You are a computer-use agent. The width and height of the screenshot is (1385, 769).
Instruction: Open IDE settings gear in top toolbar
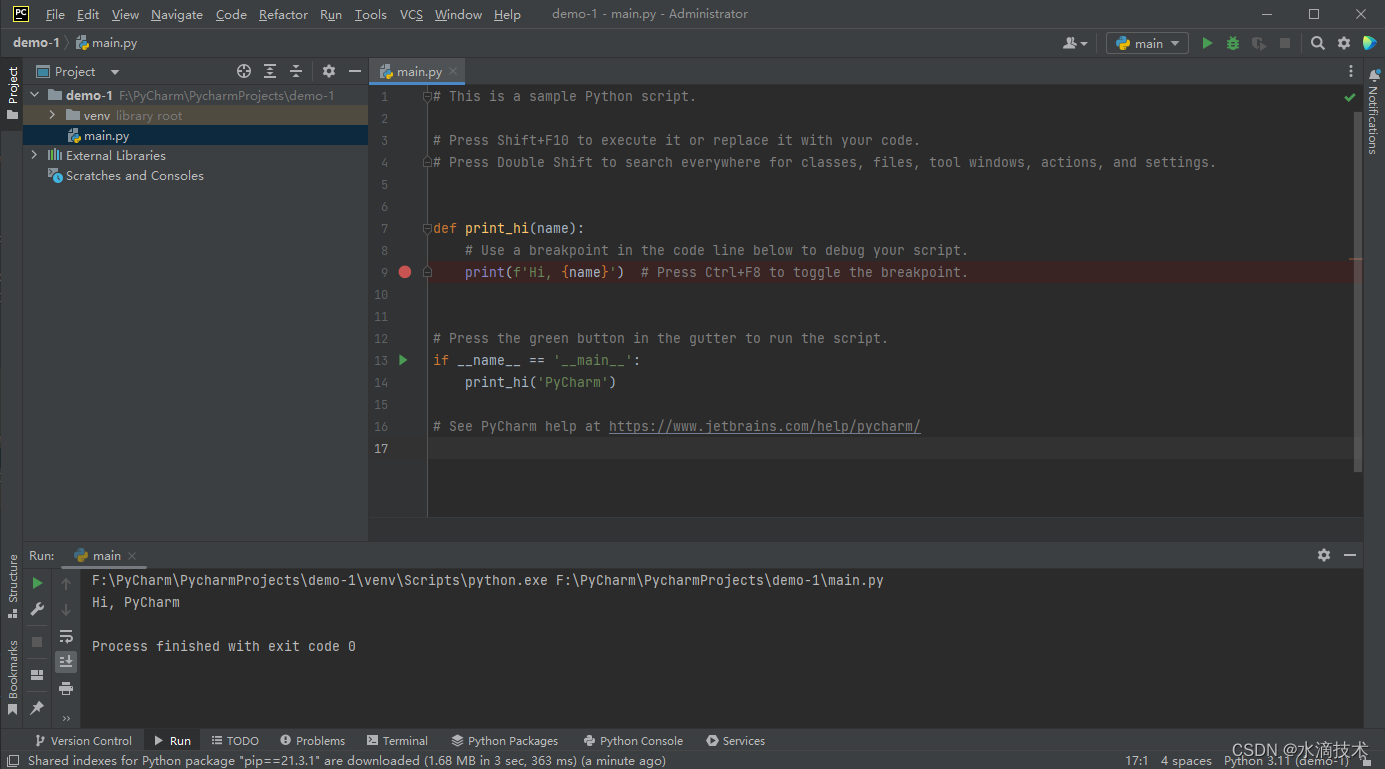tap(1344, 43)
